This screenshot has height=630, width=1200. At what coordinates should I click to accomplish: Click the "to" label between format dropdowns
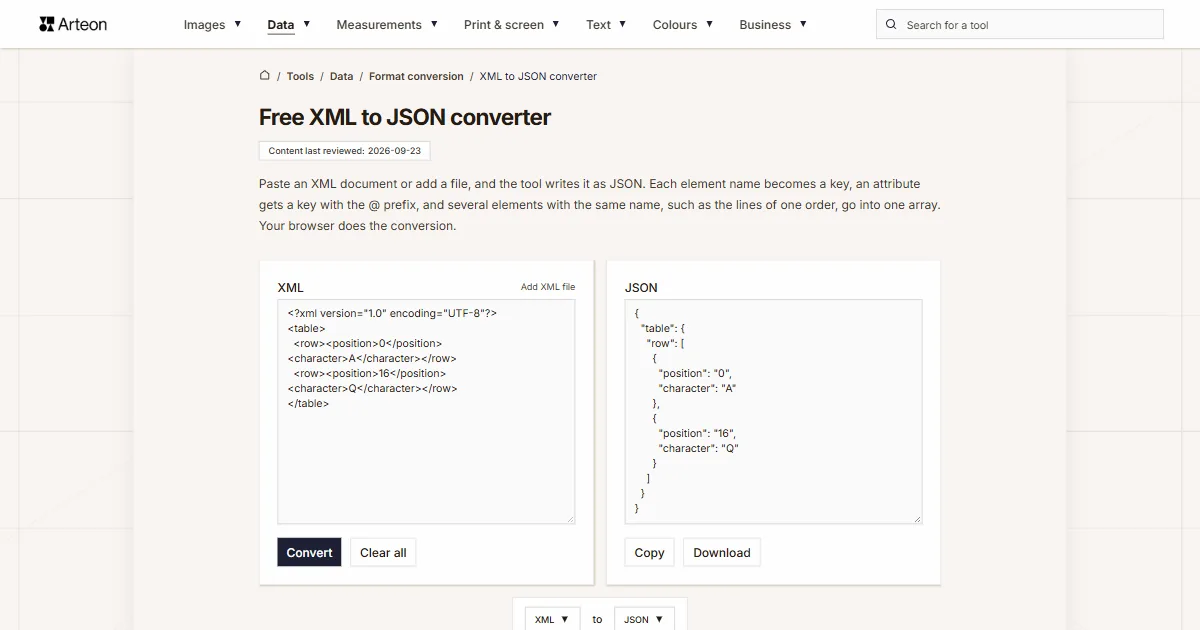click(597, 619)
